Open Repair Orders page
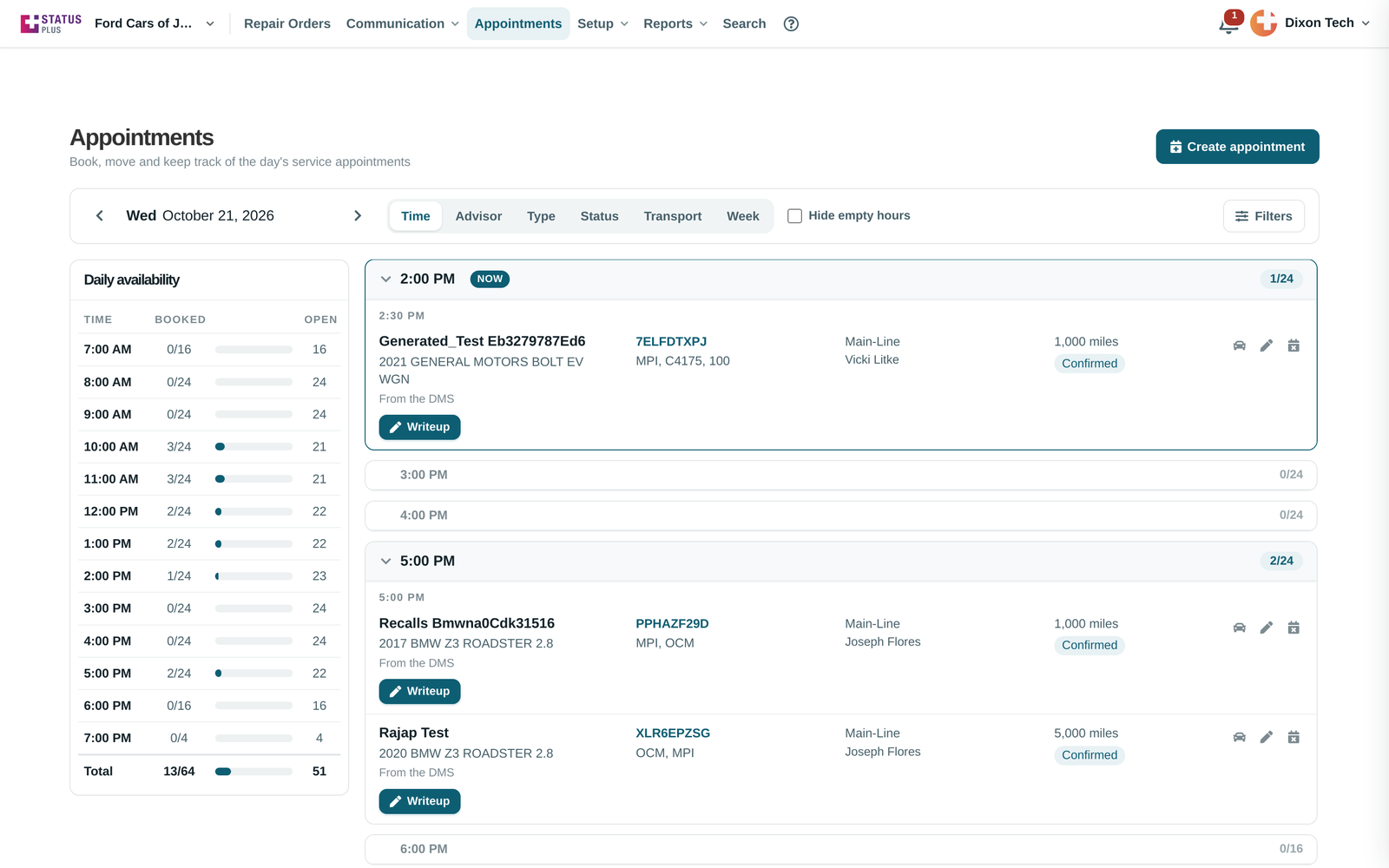The height and width of the screenshot is (868, 1389). (x=287, y=23)
